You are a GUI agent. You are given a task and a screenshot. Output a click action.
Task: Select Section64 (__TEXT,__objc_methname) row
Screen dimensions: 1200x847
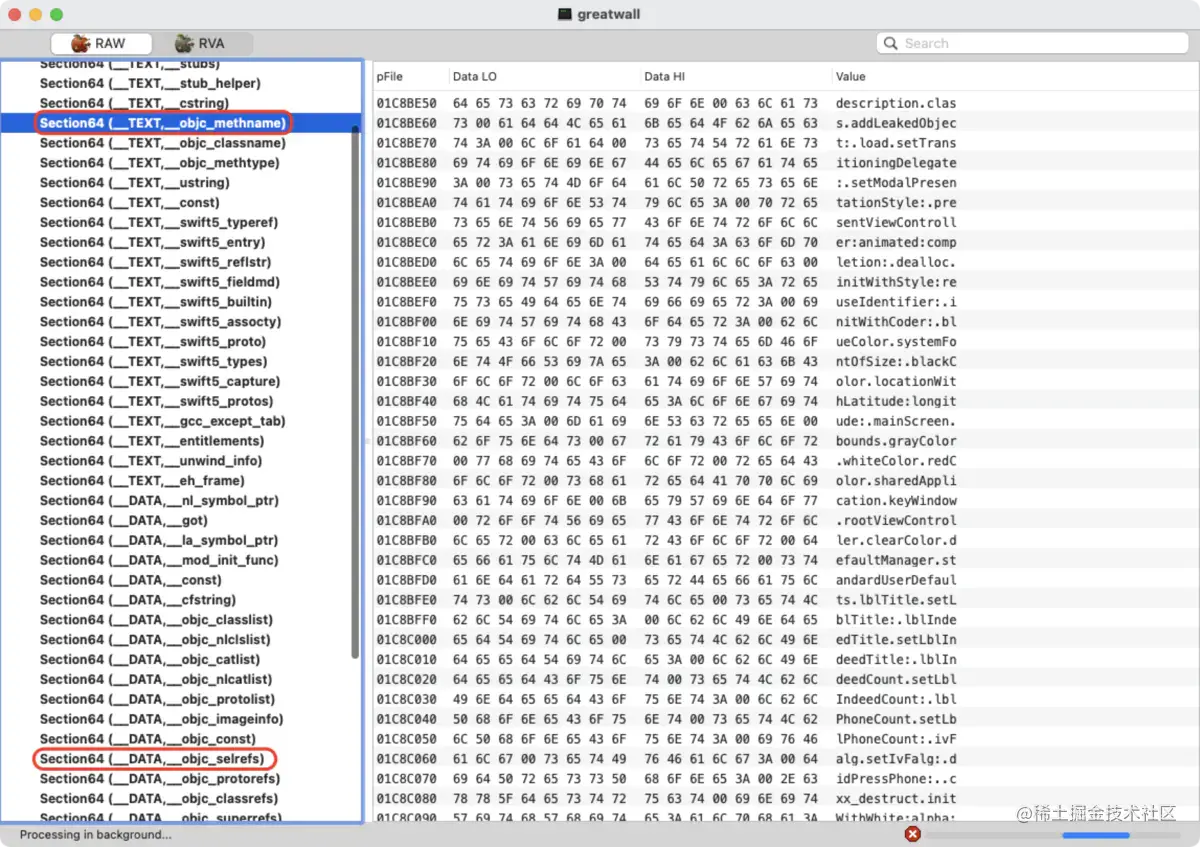click(182, 123)
